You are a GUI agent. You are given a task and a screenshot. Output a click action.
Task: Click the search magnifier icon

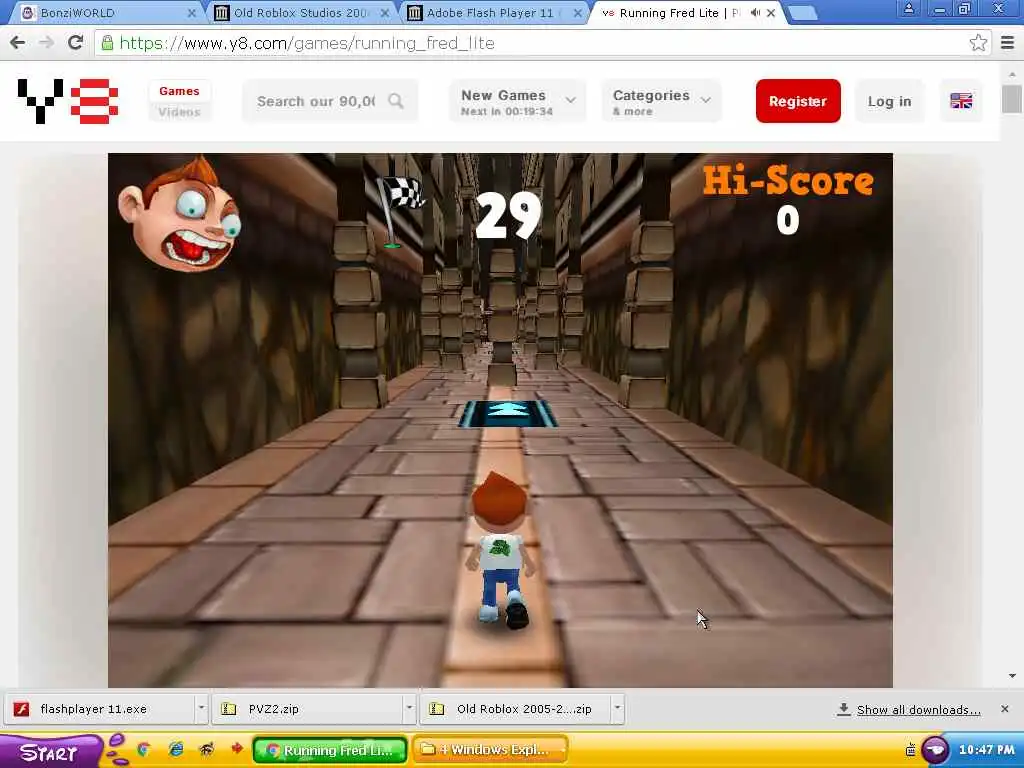coord(396,101)
